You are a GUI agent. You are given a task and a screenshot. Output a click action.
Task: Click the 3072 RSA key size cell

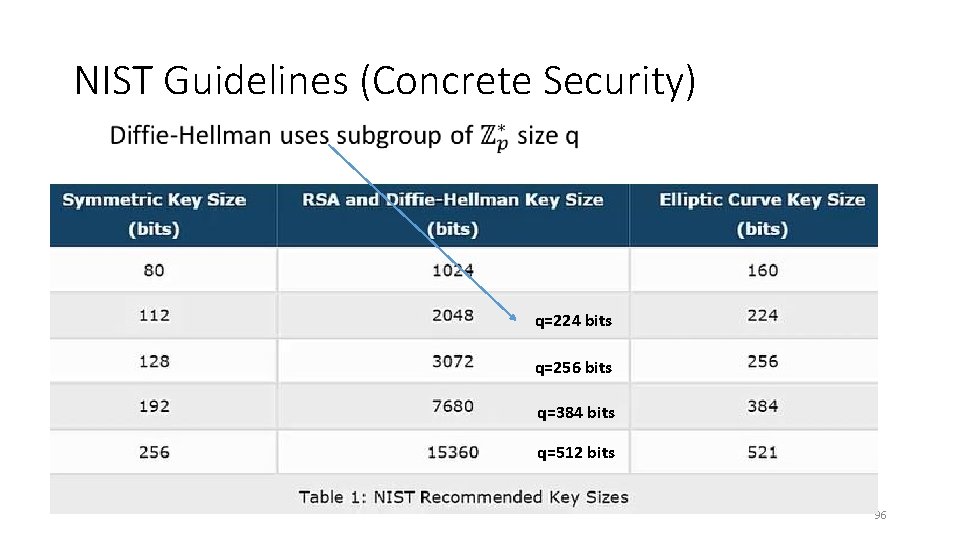453,361
